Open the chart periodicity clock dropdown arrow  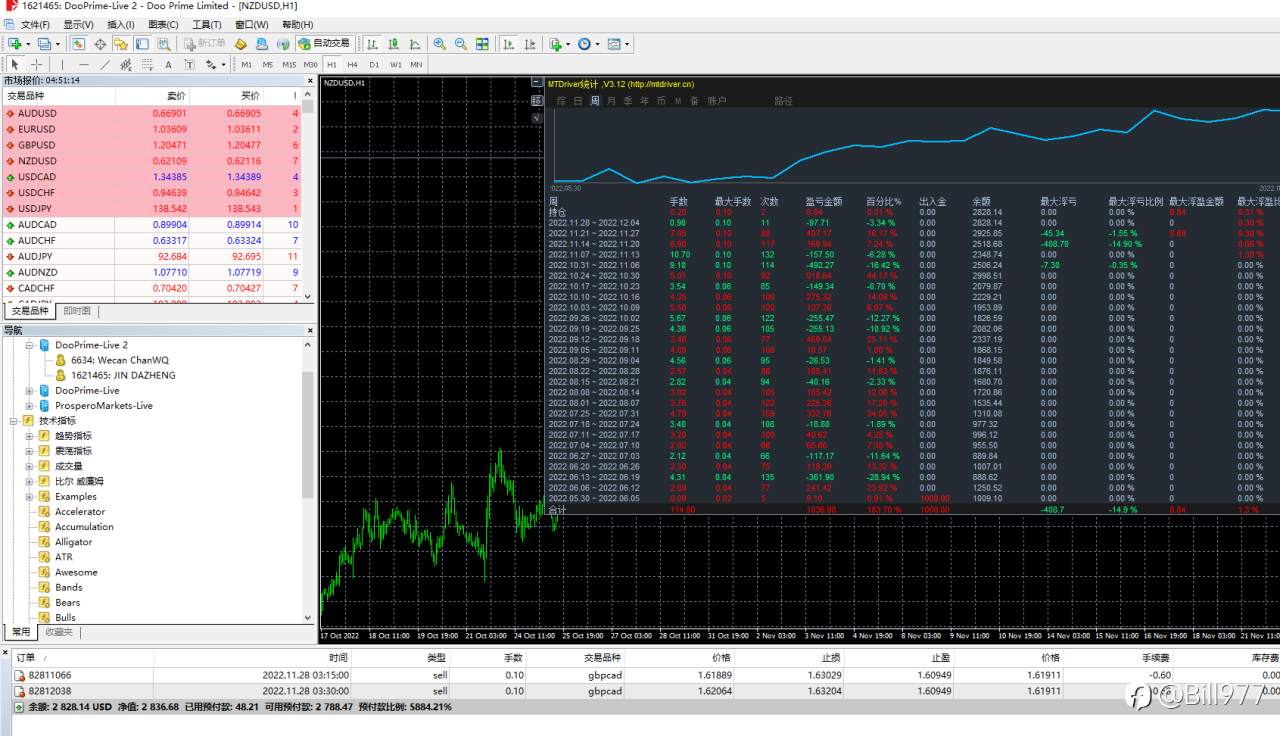click(x=597, y=44)
